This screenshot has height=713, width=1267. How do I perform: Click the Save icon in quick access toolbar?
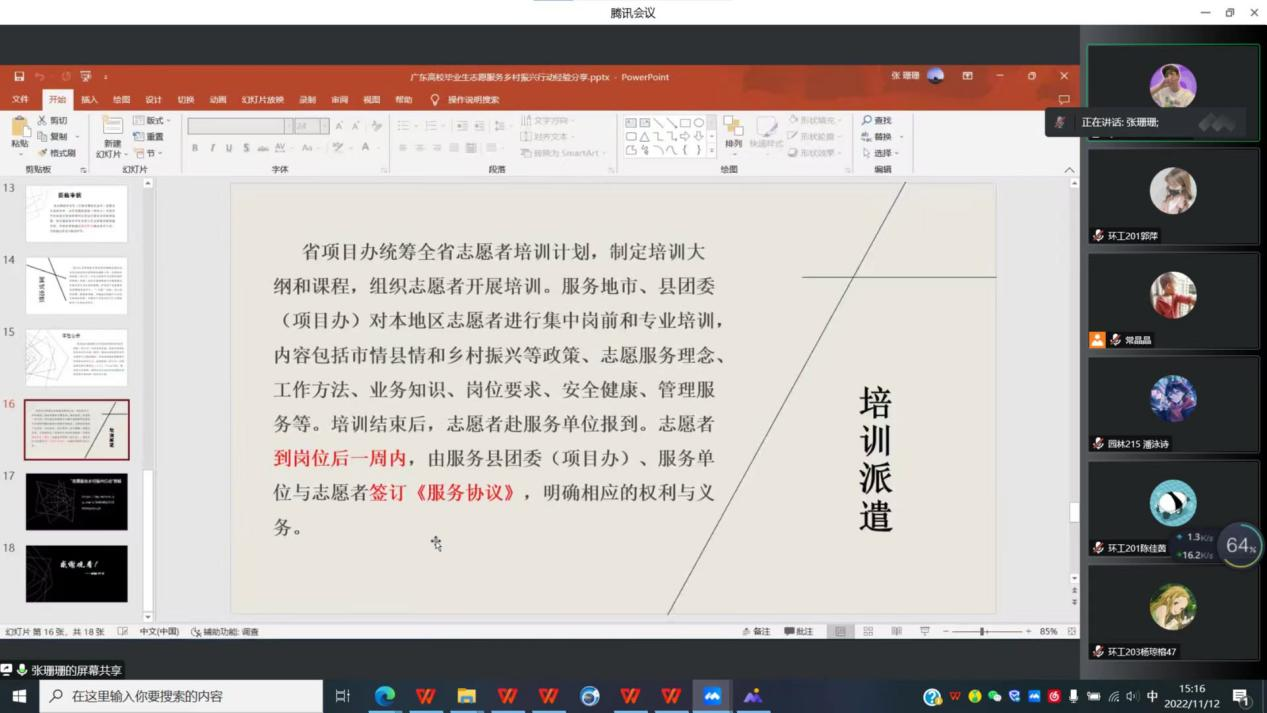(19, 76)
